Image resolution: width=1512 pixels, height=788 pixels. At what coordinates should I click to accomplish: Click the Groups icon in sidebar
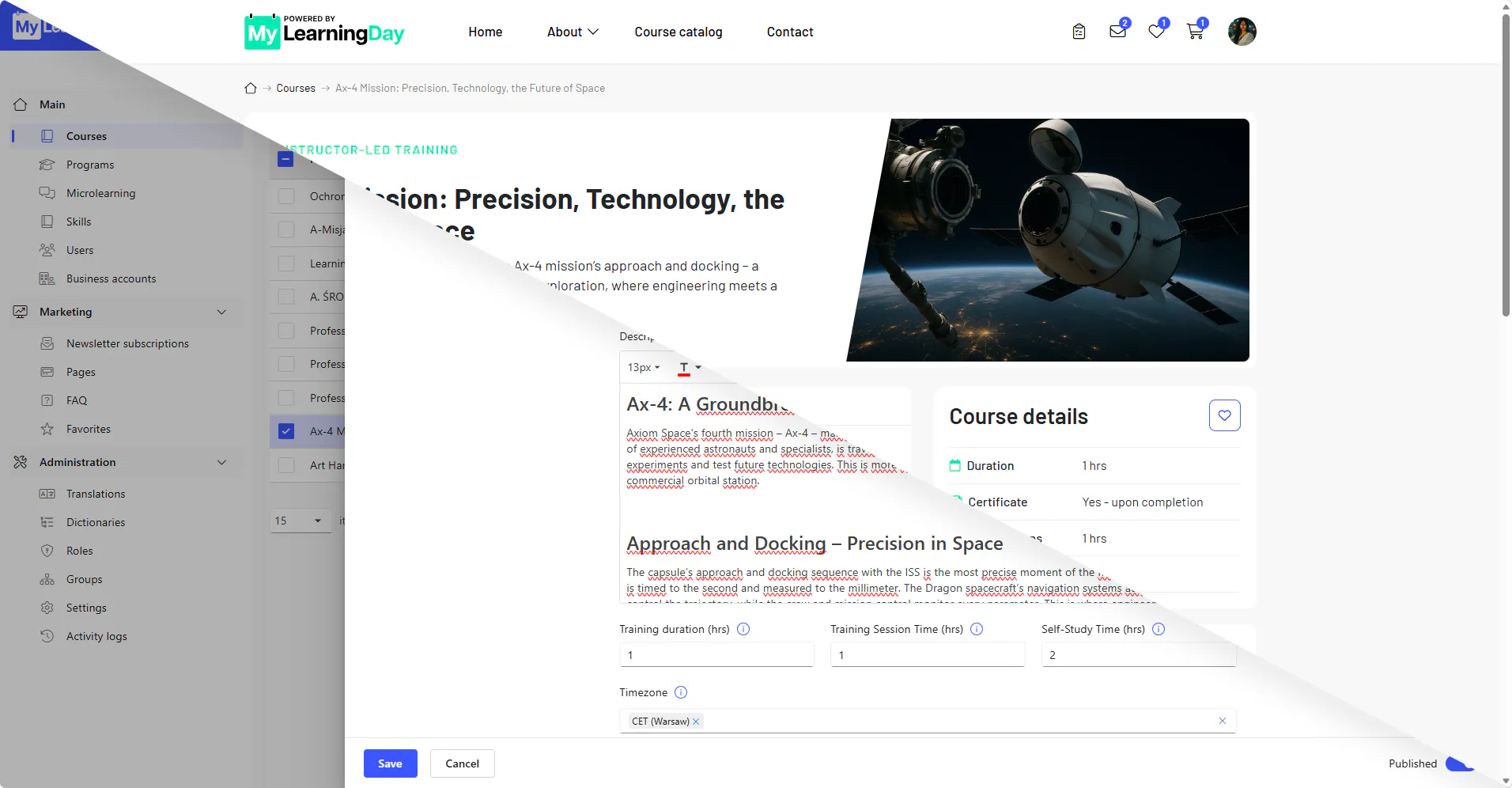47,579
